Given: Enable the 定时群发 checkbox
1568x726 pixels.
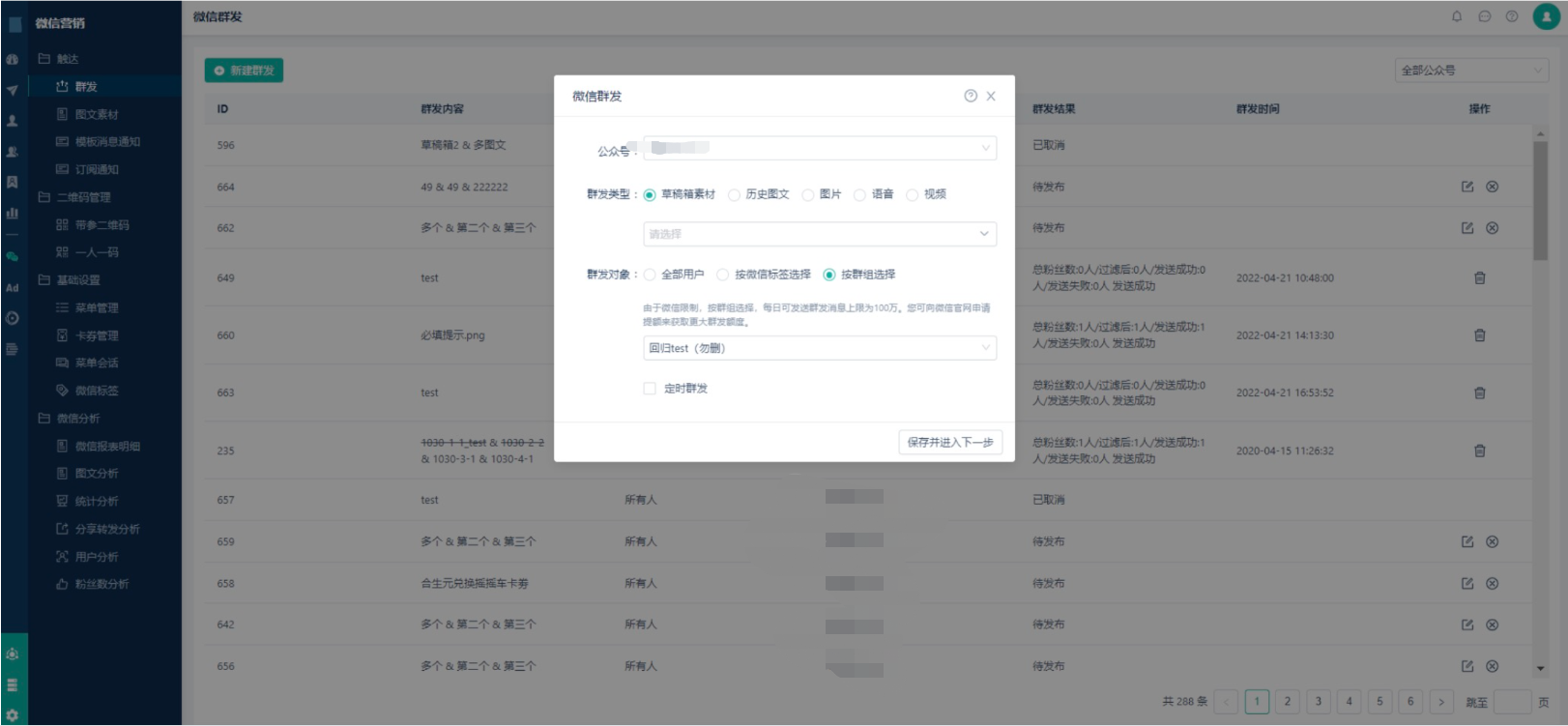Looking at the screenshot, I should (650, 389).
